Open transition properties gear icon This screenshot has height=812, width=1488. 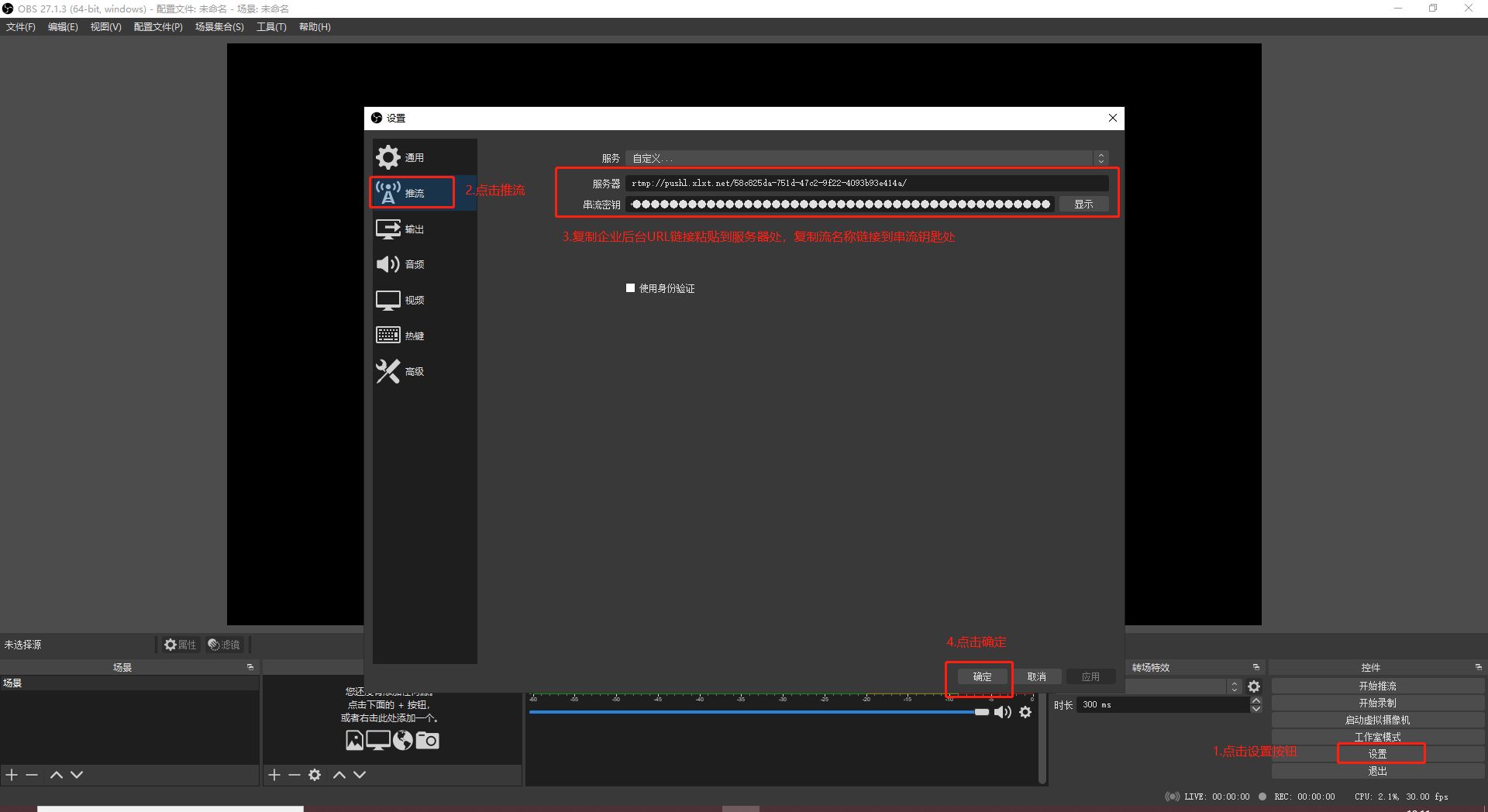pyautogui.click(x=1254, y=686)
